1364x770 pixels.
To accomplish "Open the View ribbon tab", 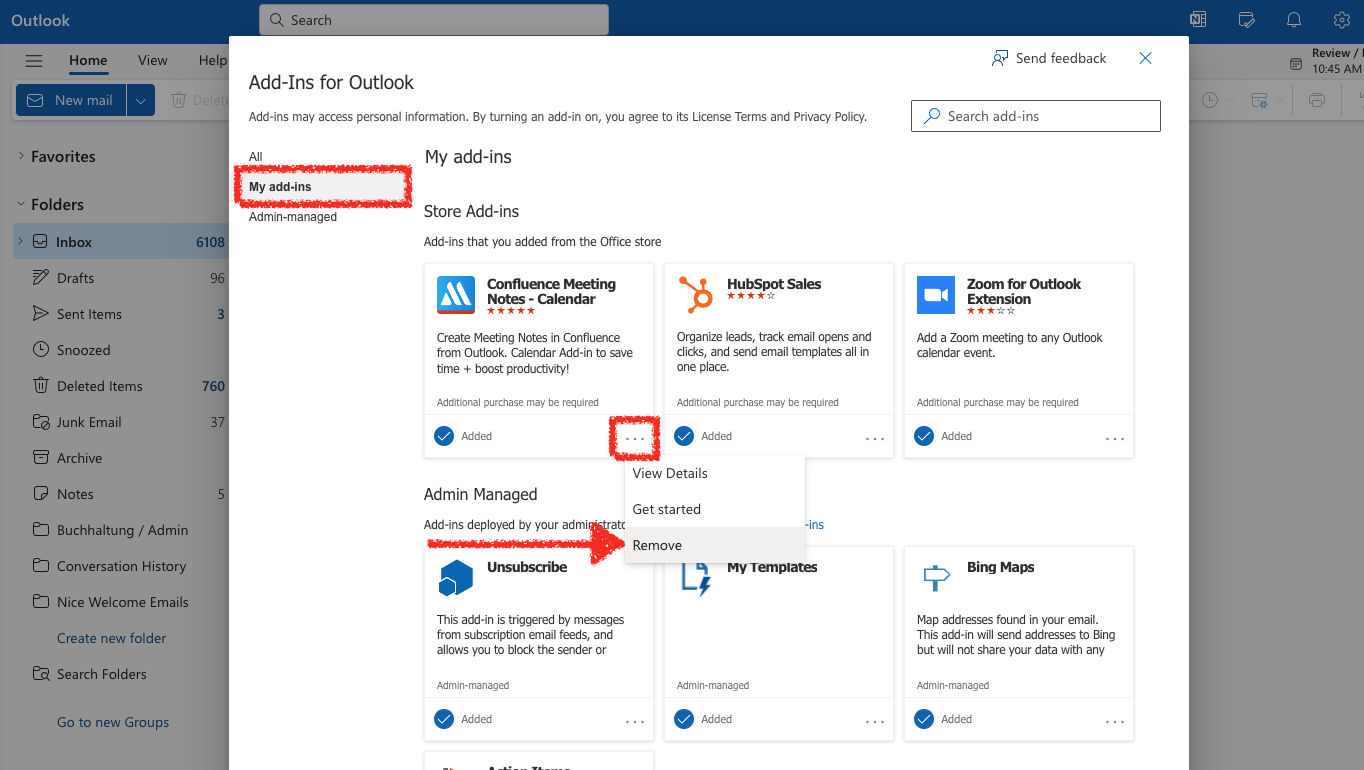I will click(153, 61).
